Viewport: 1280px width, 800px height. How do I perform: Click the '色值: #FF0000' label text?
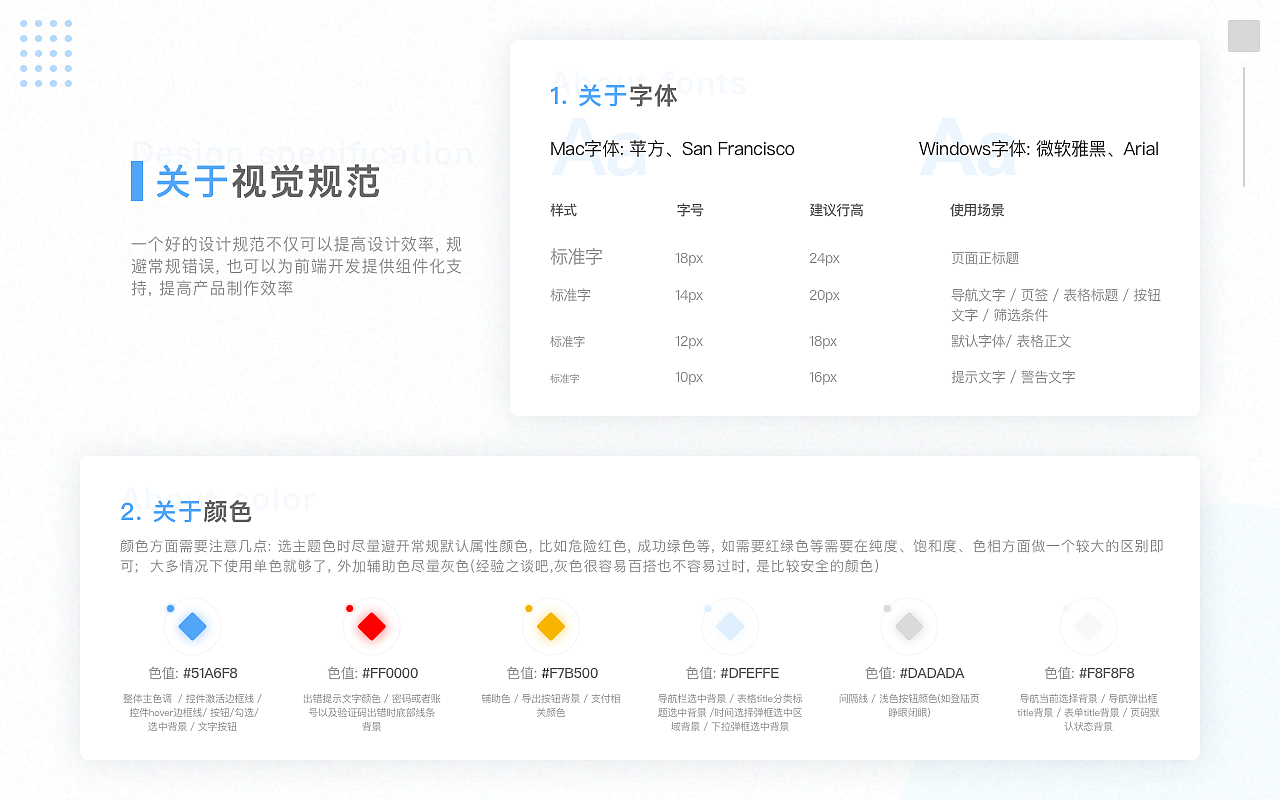[371, 673]
